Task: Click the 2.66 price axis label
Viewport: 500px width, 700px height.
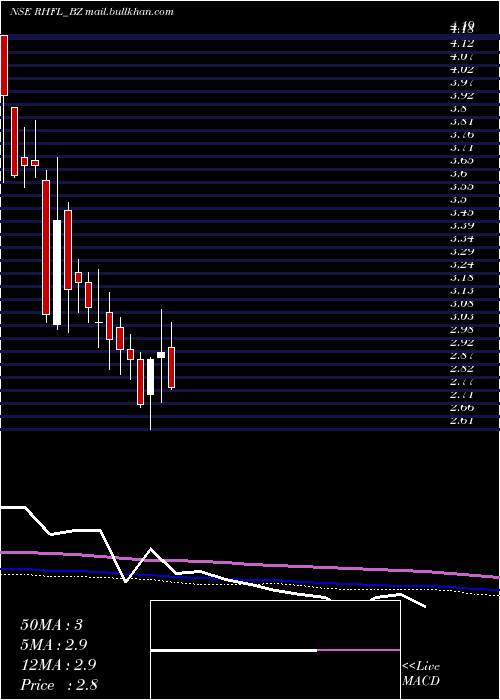Action: point(462,407)
